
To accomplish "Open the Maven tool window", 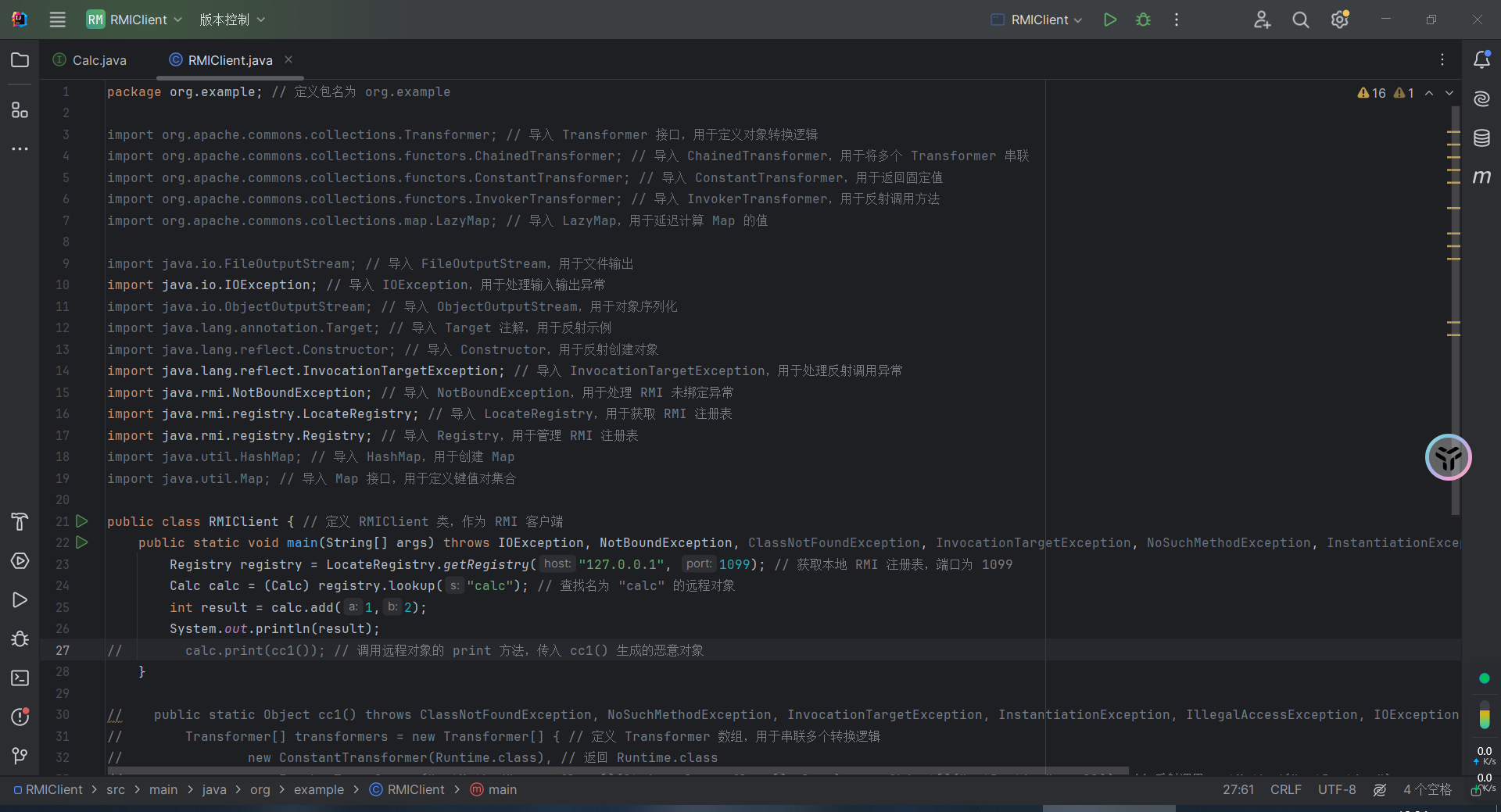I will click(x=1481, y=177).
